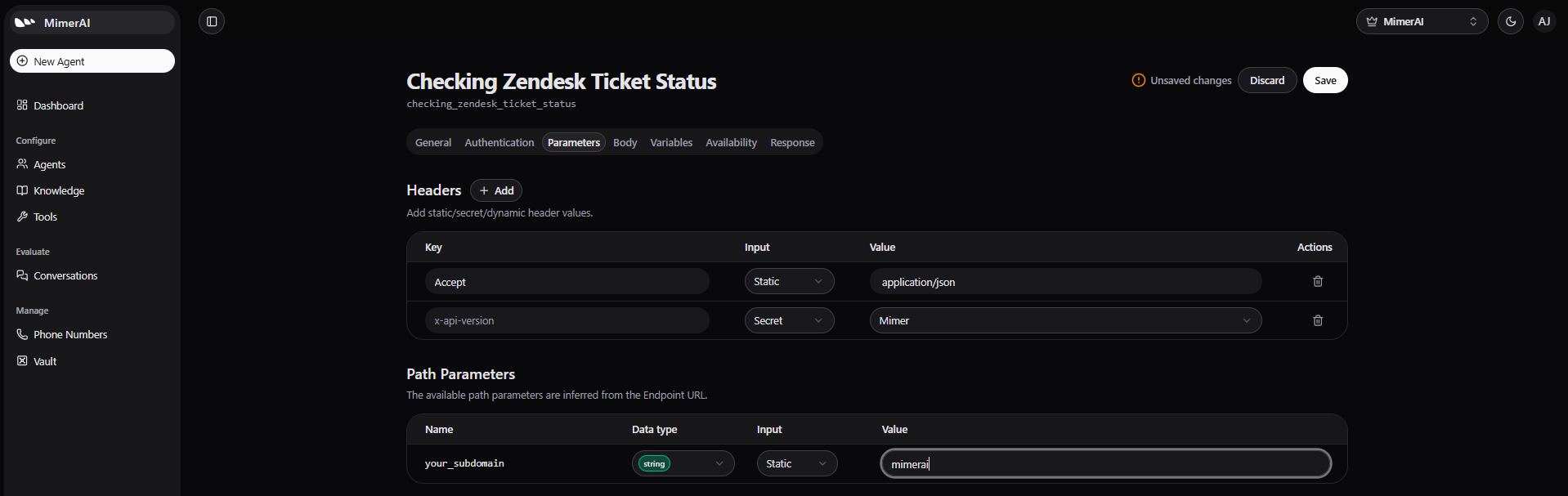Image resolution: width=1568 pixels, height=496 pixels.
Task: Delete the x-api-version header row
Action: (x=1317, y=320)
